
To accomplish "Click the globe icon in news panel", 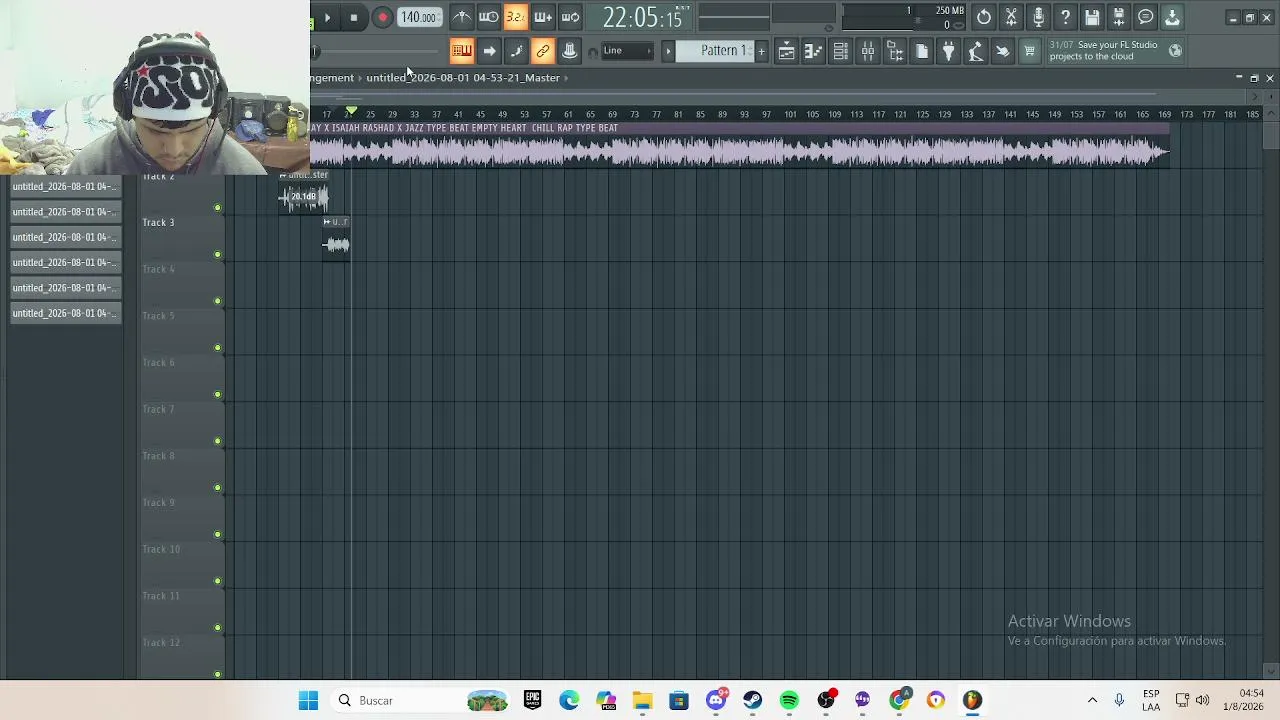I will point(1175,51).
